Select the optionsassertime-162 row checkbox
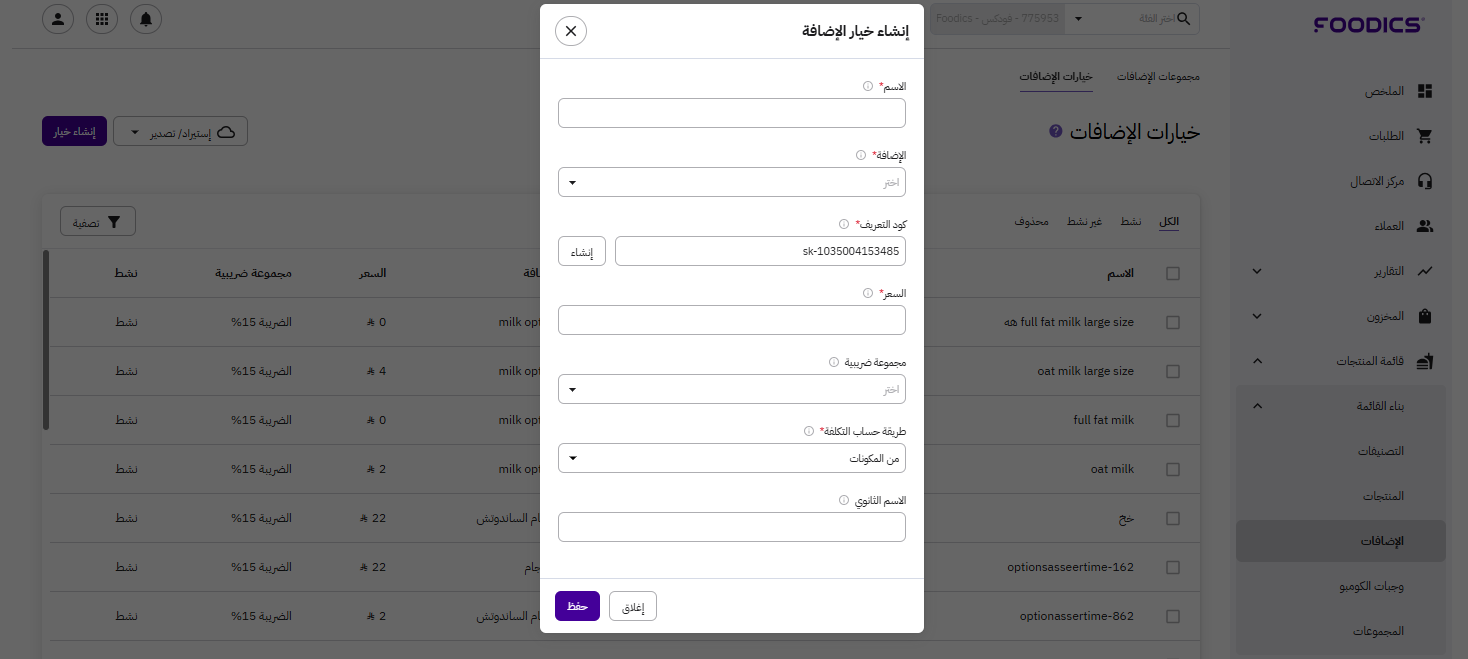The height and width of the screenshot is (659, 1468). point(1173,567)
